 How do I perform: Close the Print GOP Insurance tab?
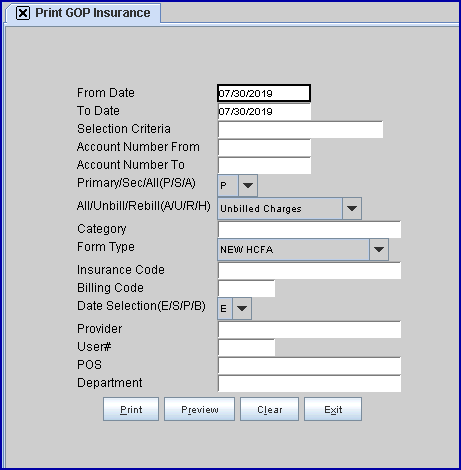pos(23,13)
